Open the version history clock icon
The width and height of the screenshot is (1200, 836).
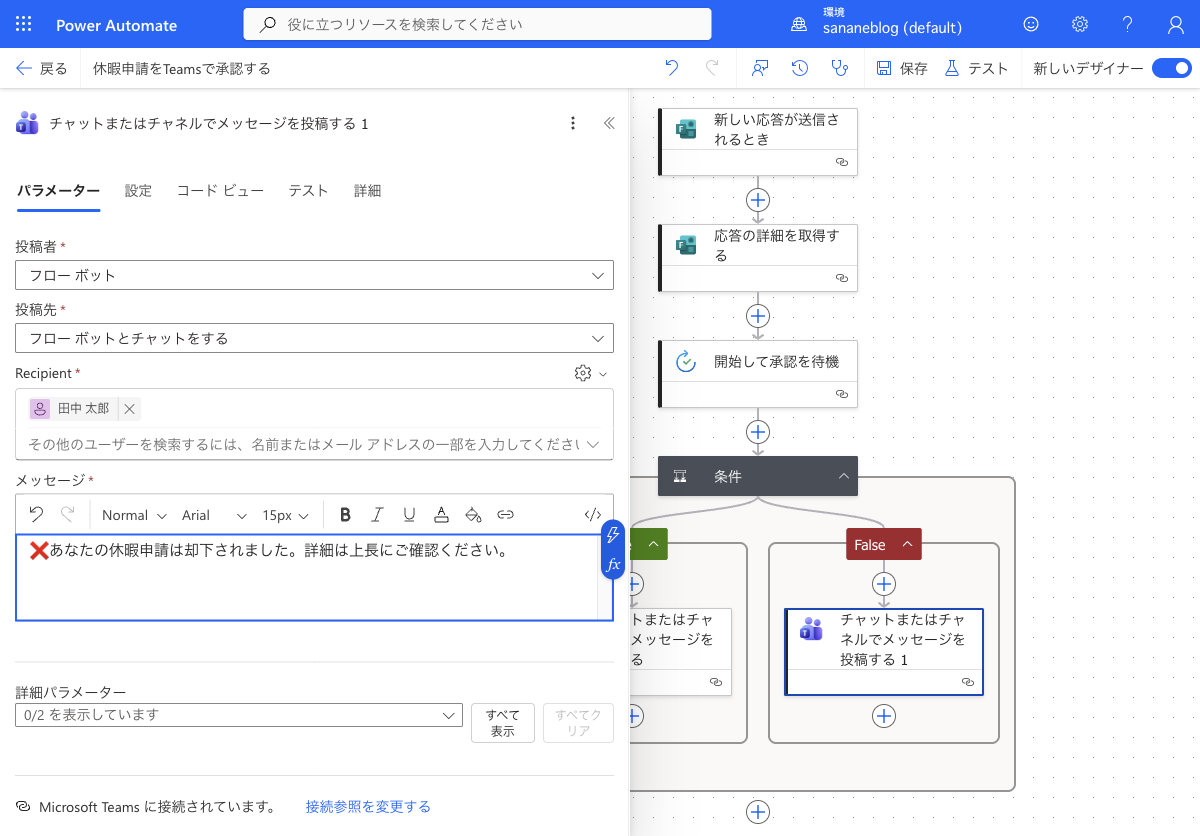(800, 68)
